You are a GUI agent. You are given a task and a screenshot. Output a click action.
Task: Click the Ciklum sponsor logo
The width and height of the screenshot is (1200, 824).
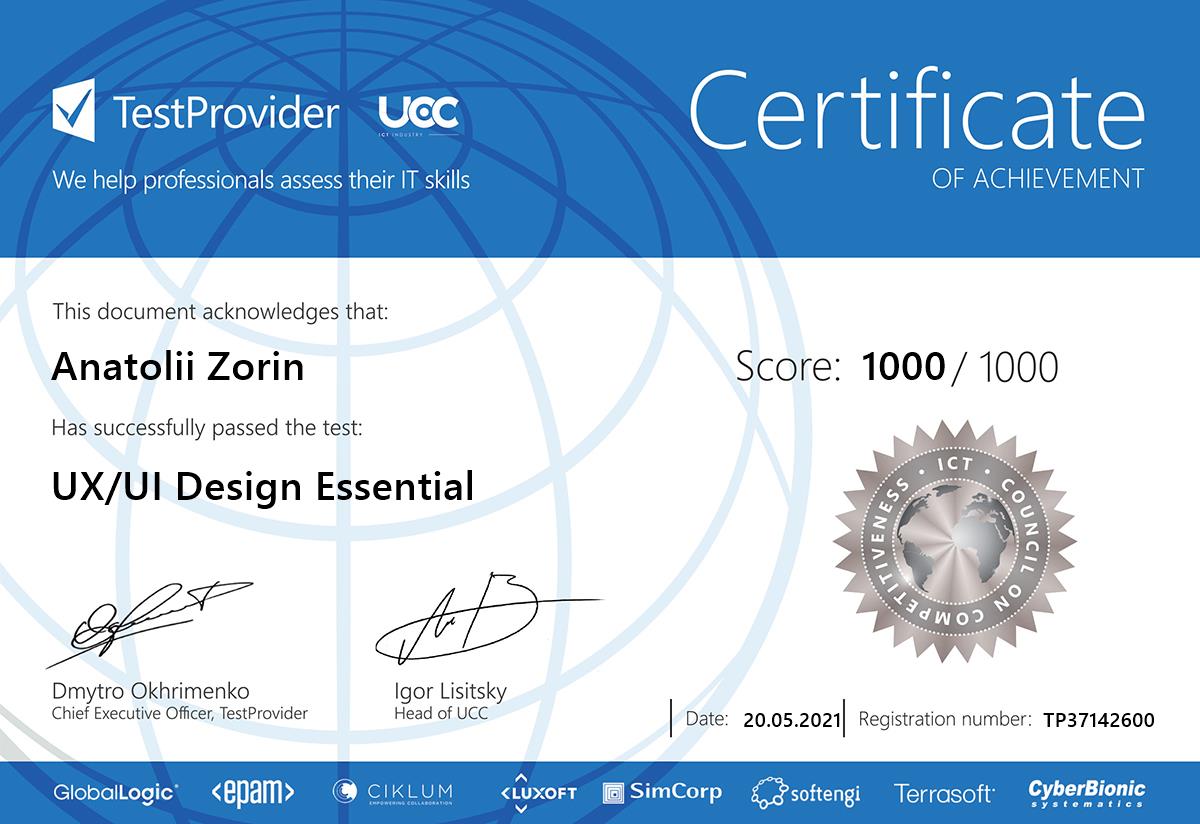[392, 793]
